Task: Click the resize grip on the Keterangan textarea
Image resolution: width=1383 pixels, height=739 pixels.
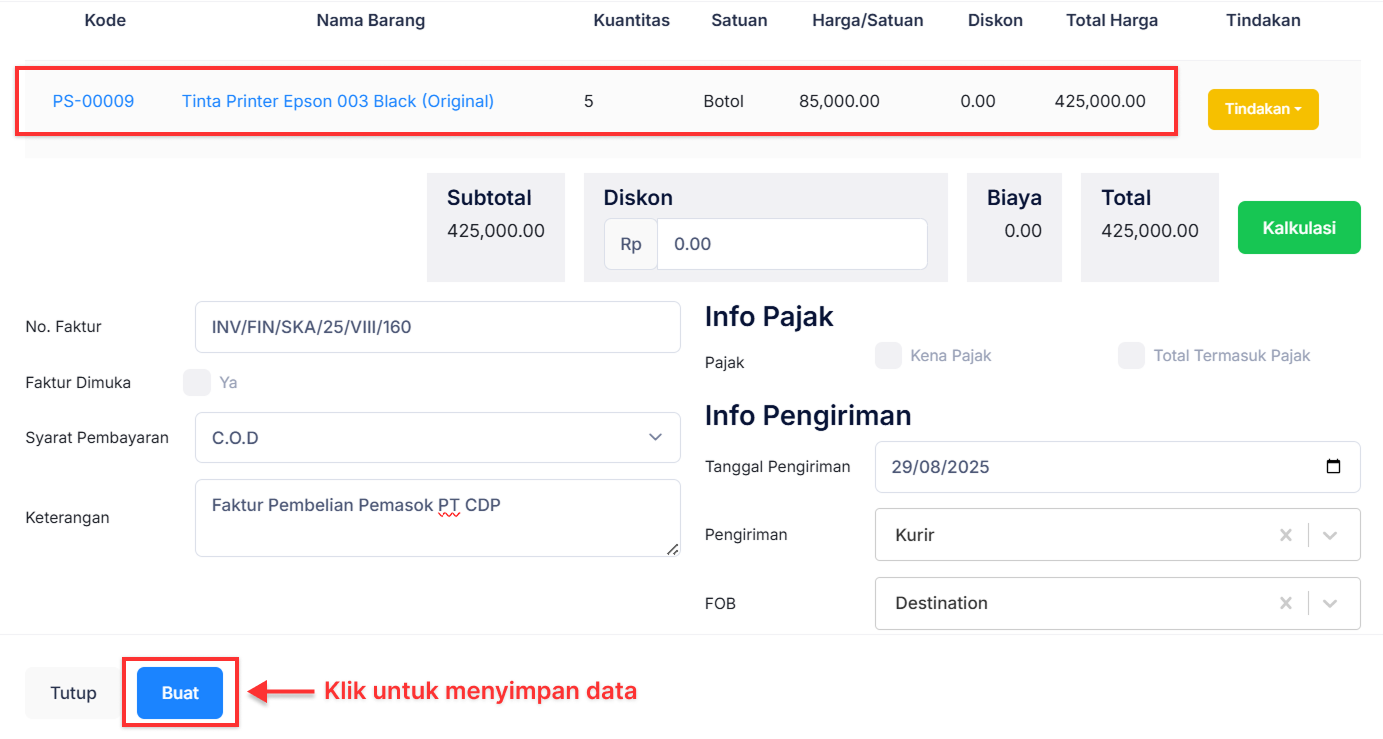Action: [673, 548]
